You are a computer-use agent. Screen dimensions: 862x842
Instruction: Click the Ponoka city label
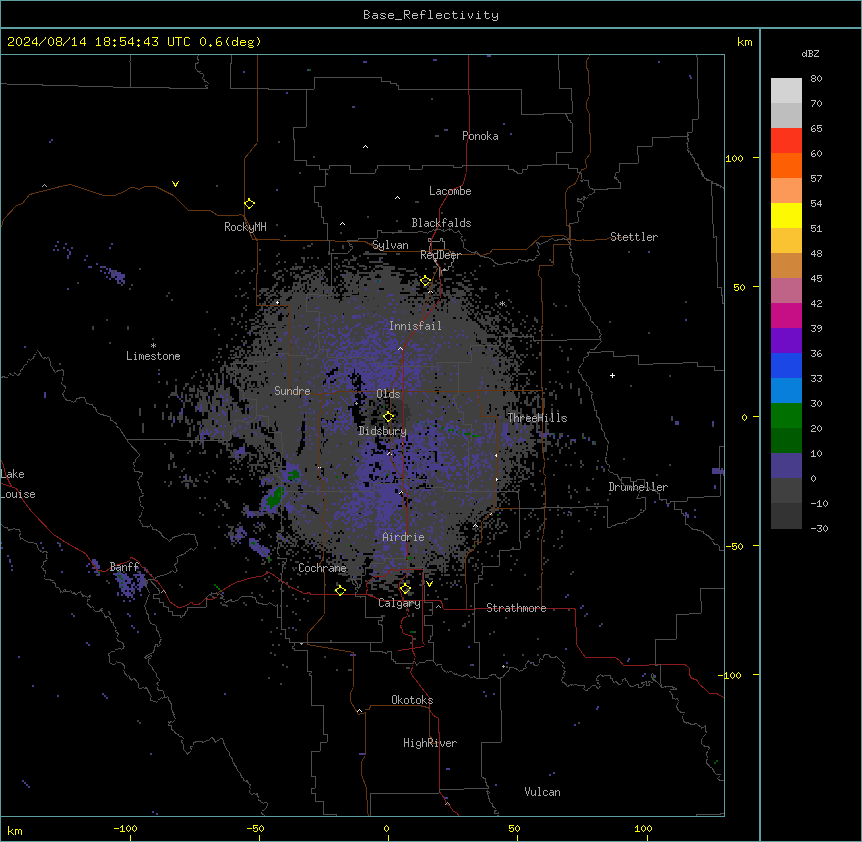pos(480,136)
